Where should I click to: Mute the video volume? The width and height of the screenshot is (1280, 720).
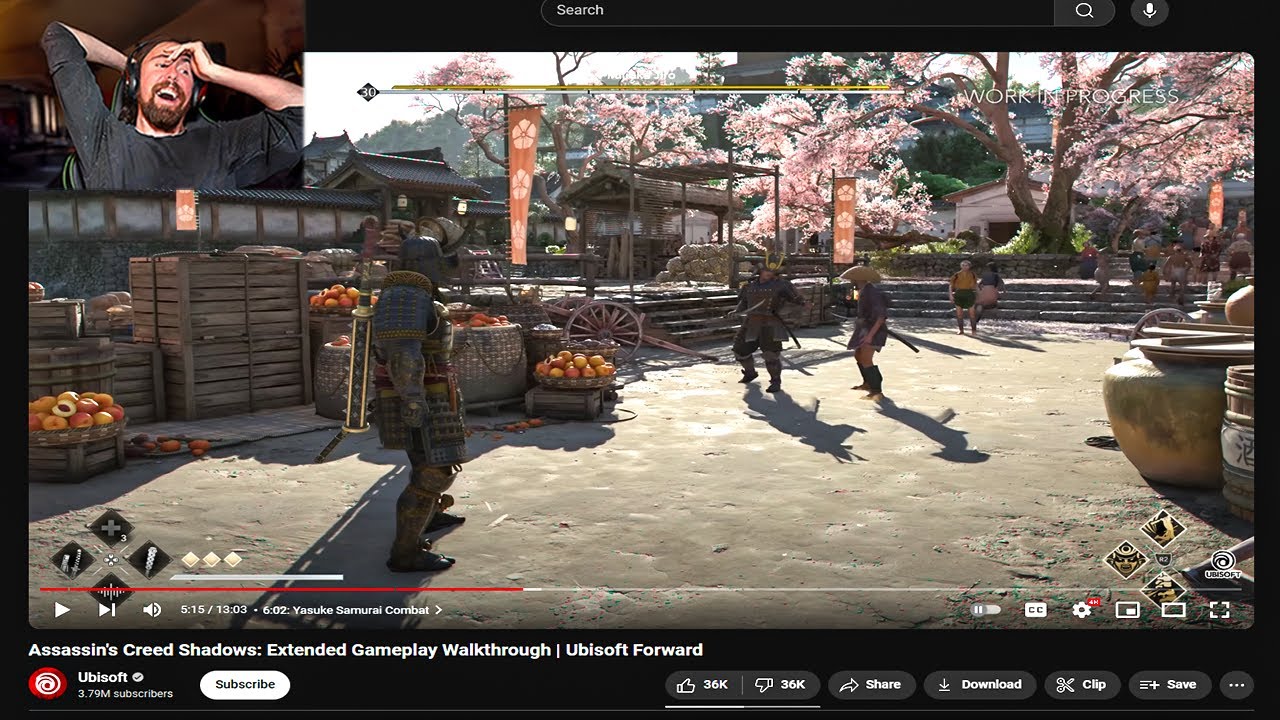coord(152,609)
